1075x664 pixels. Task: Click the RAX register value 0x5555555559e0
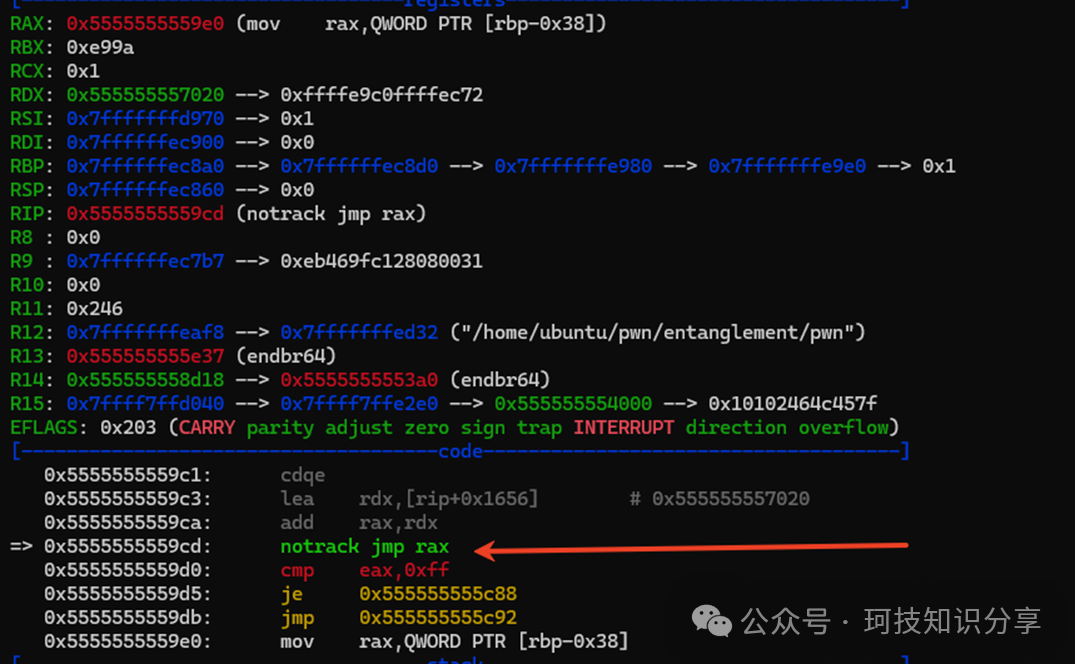coord(145,23)
